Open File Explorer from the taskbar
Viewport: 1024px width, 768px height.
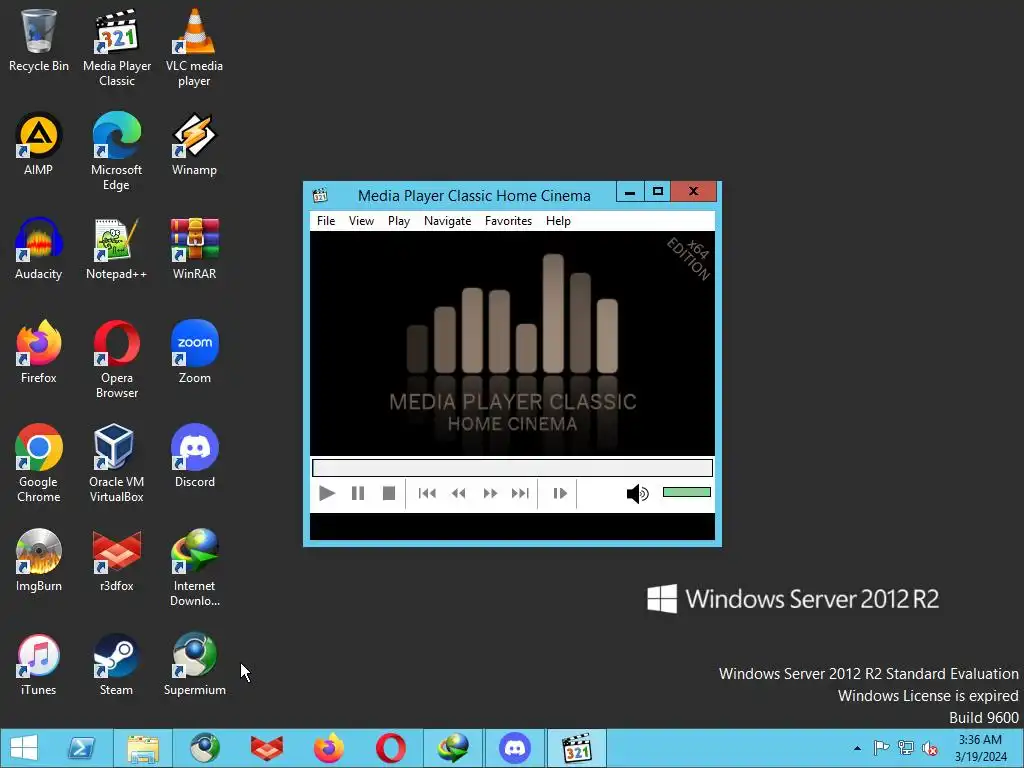click(x=143, y=748)
